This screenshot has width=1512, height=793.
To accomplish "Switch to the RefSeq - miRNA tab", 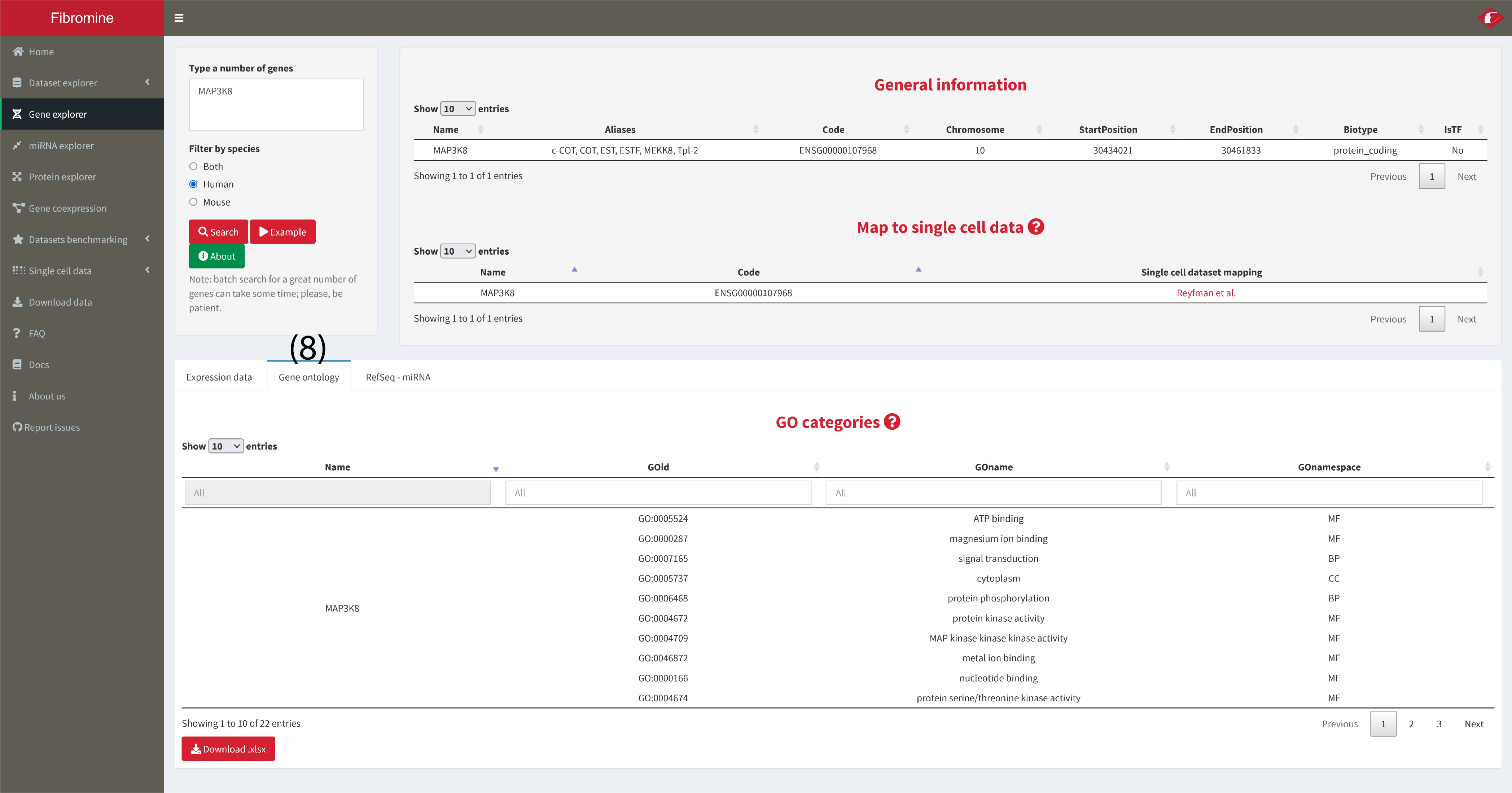I will 398,377.
